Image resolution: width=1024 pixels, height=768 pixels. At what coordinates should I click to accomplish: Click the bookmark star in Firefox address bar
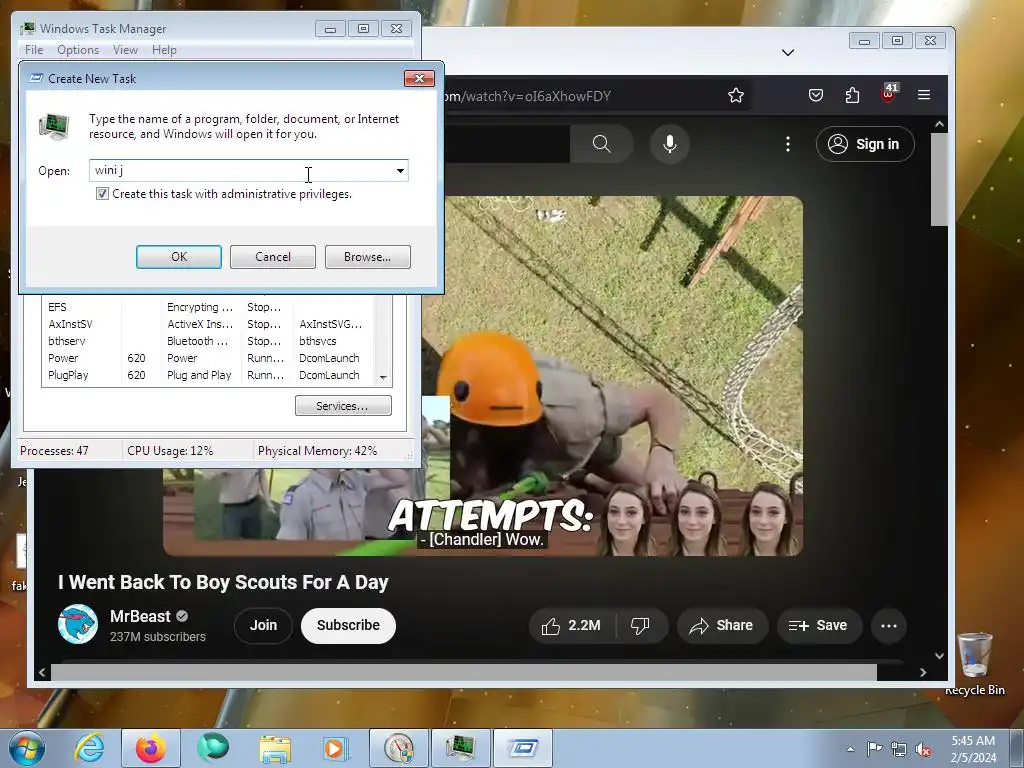pyautogui.click(x=736, y=95)
